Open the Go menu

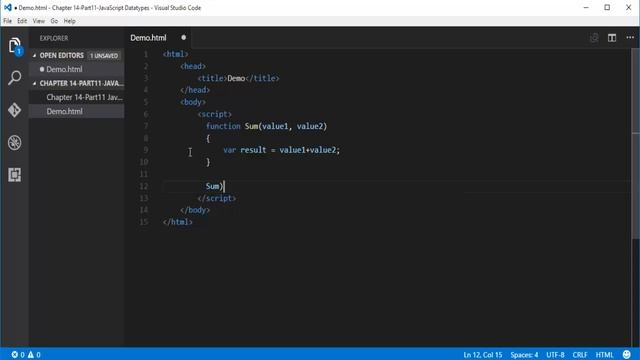click(54, 21)
